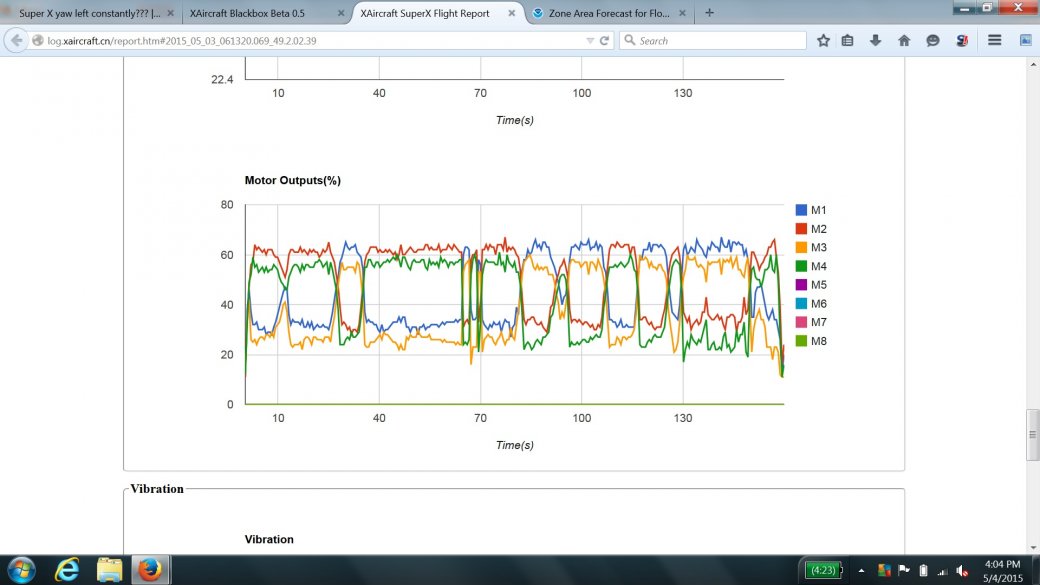Click the orange M3 legend swatch
This screenshot has height=585, width=1040.
[801, 247]
